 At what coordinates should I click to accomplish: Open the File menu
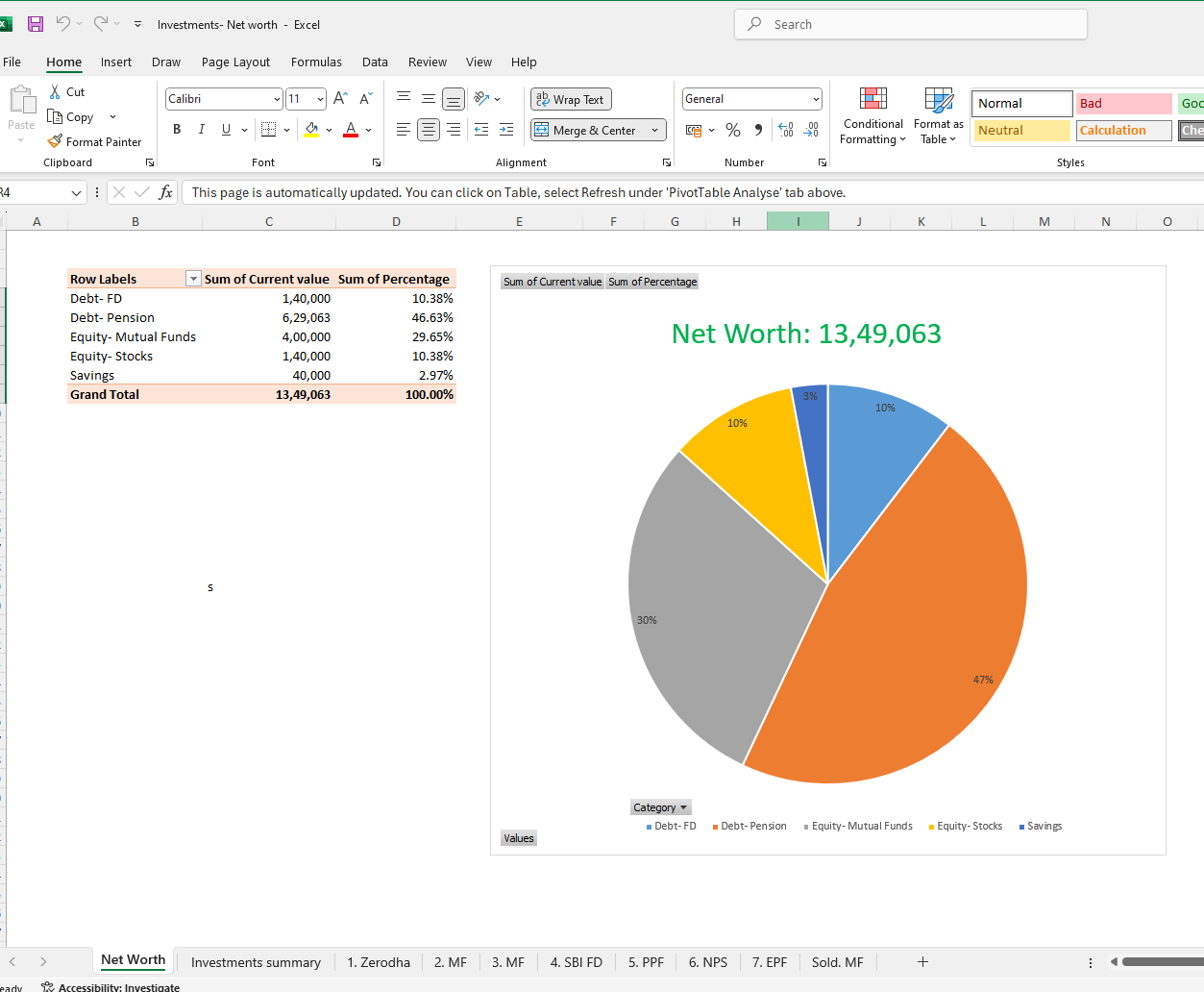tap(12, 62)
